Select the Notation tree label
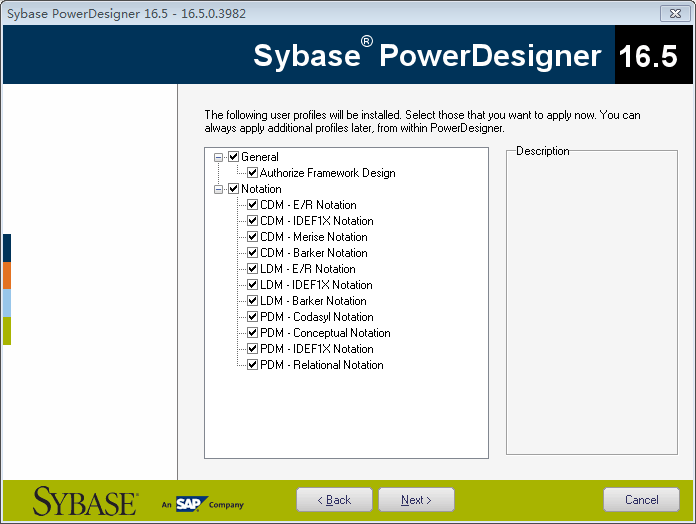 click(261, 189)
